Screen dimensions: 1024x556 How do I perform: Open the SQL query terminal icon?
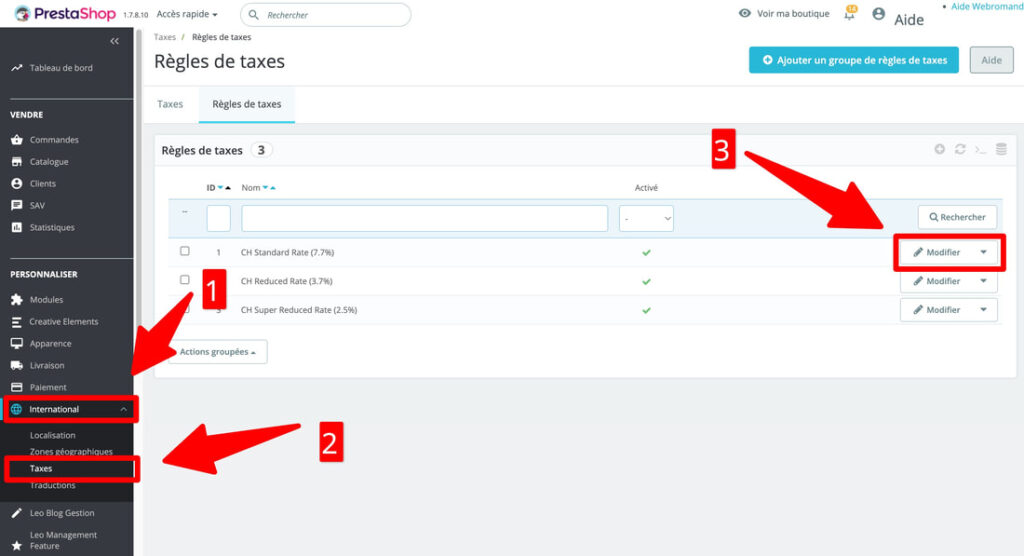980,150
